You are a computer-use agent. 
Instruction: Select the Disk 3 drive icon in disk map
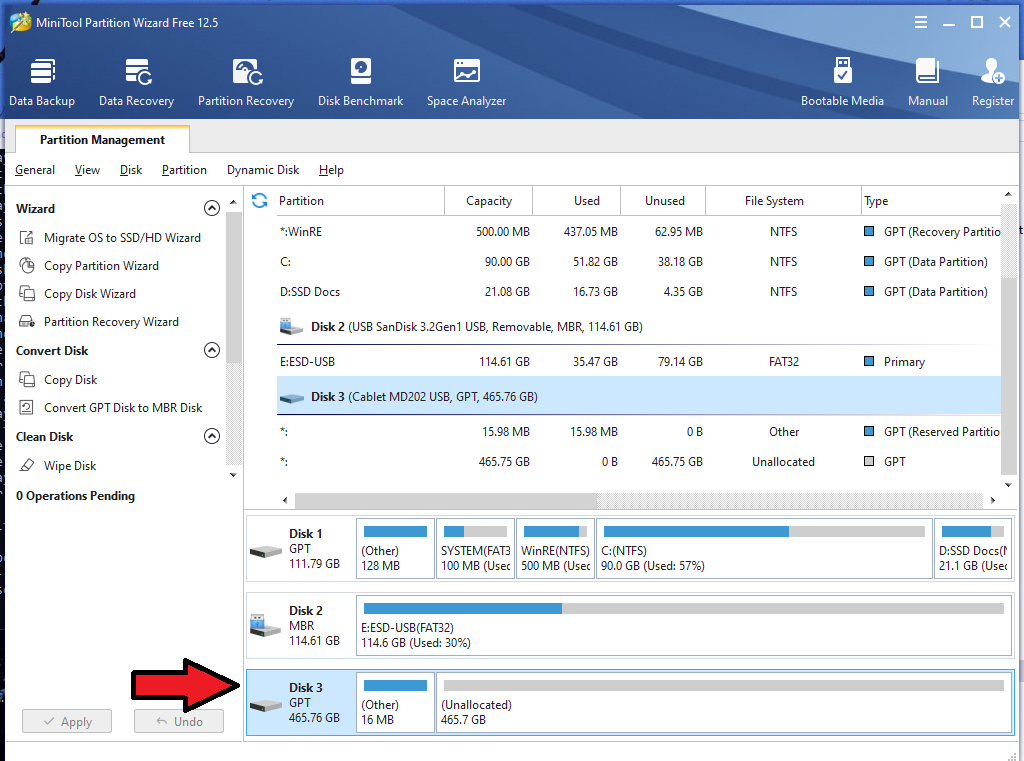[266, 706]
